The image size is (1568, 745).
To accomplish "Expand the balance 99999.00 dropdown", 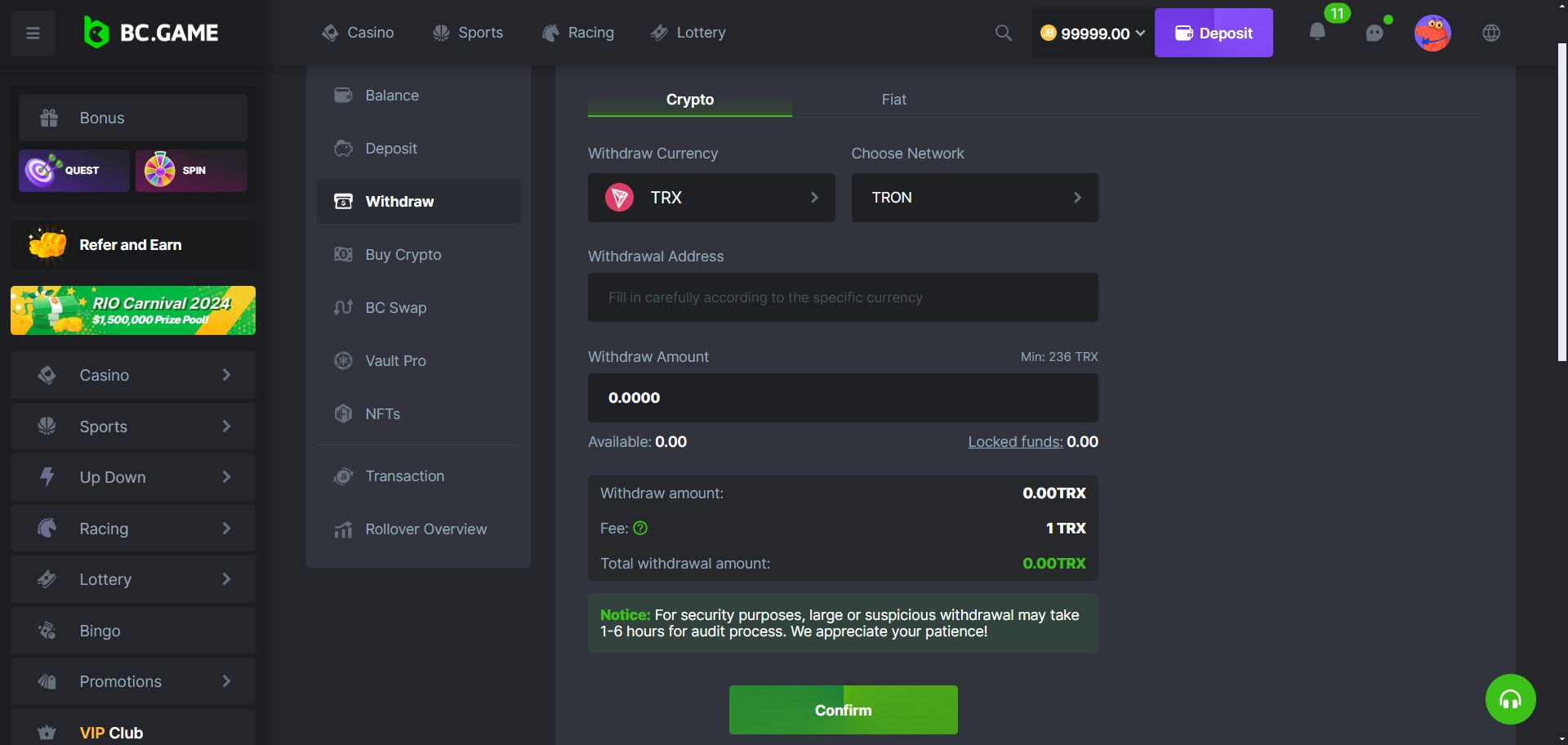I will click(1093, 33).
